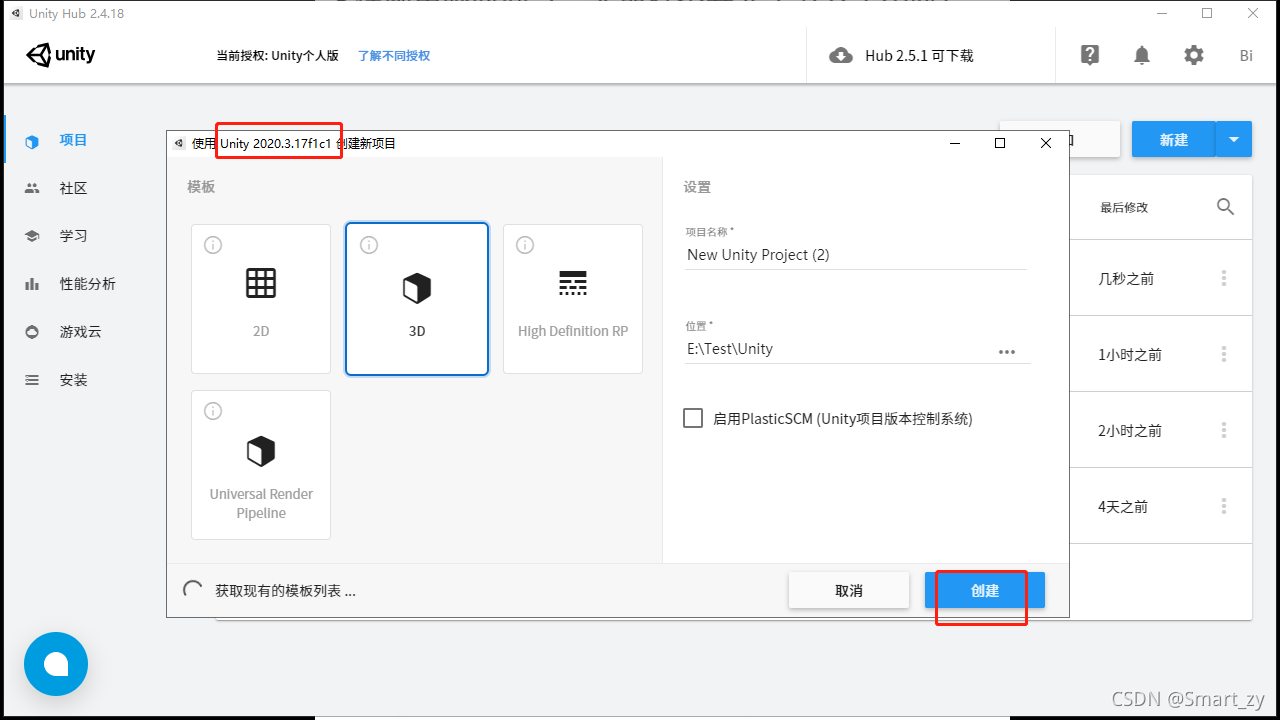Open the chat bubble assistant button
Screen dimensions: 1280x720
[56, 664]
